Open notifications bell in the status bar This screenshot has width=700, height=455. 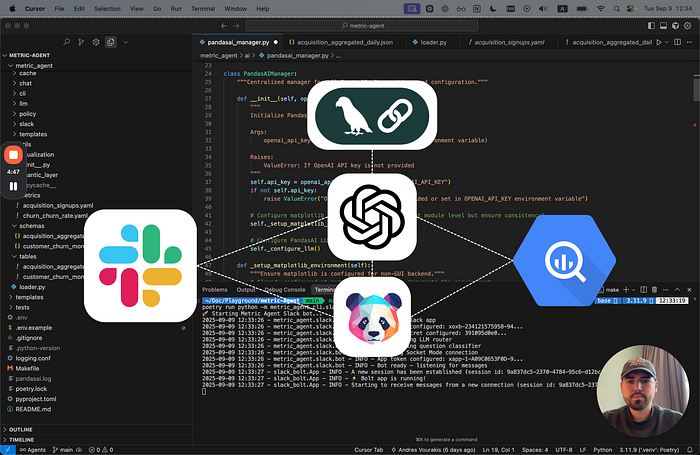pos(690,450)
